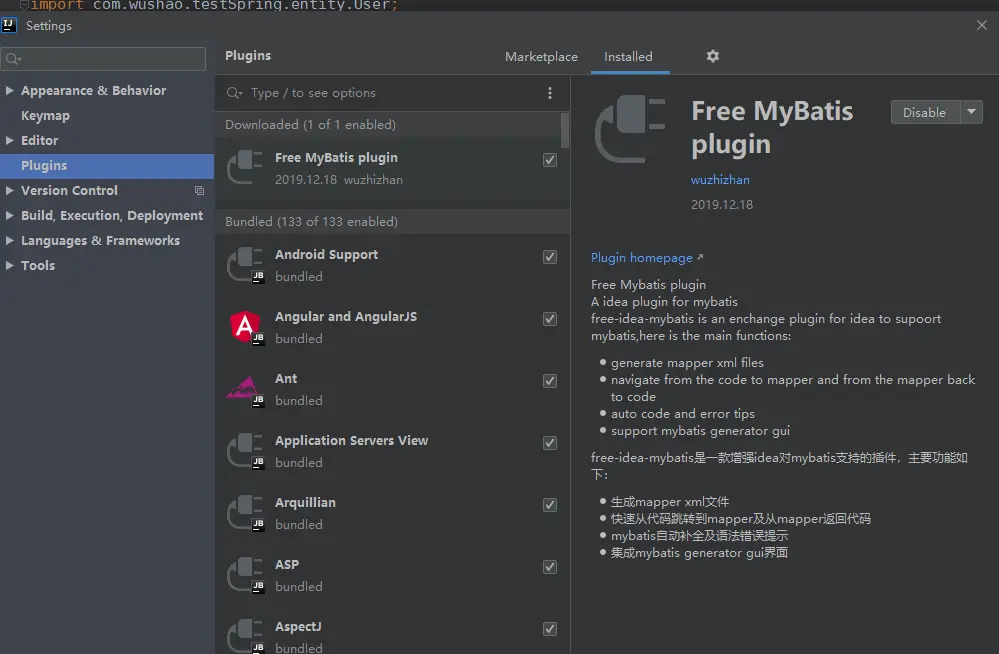Select the Installed tab
The image size is (999, 654).
tap(628, 57)
